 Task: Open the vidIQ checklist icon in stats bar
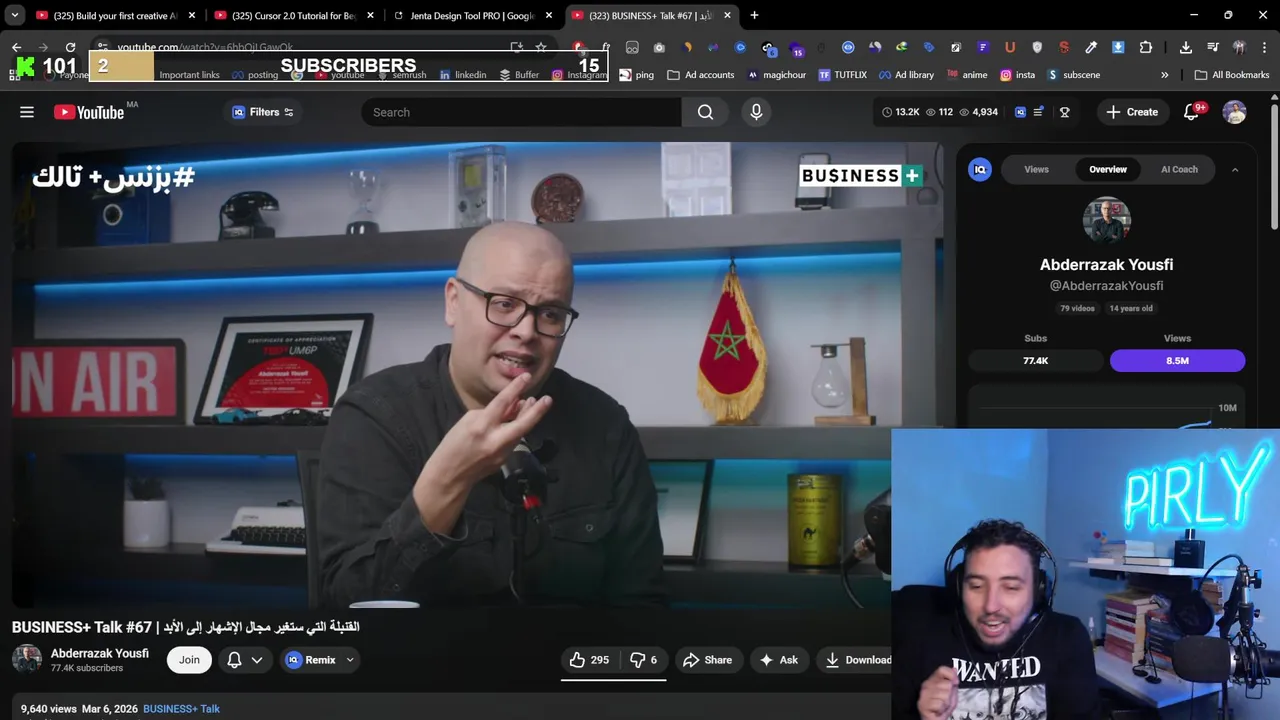[x=1038, y=112]
